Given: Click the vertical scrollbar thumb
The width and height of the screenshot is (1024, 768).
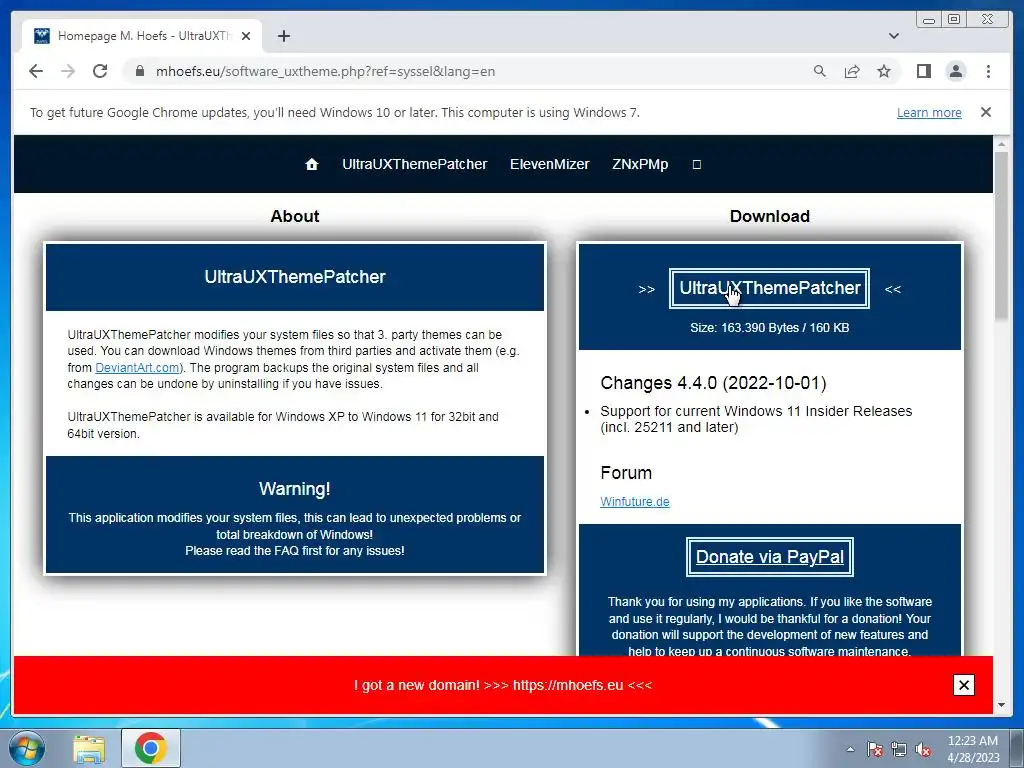Looking at the screenshot, I should point(1001,235).
